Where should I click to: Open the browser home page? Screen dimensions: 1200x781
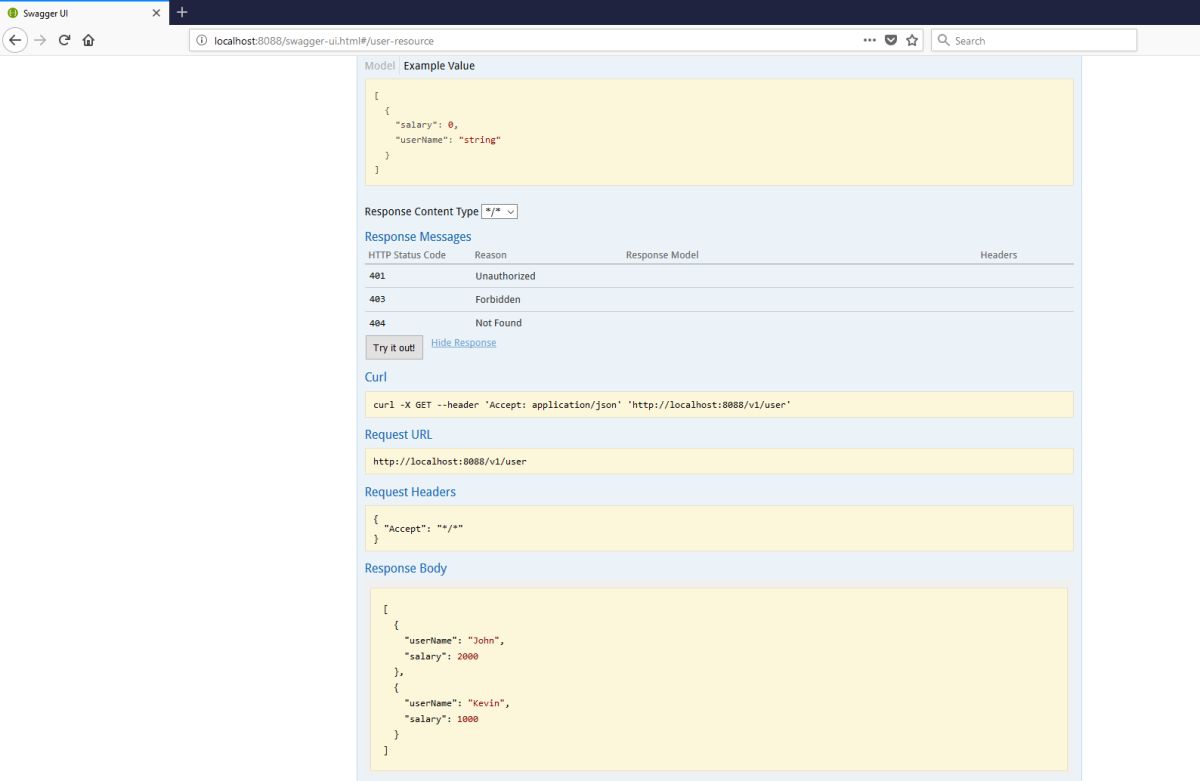[x=88, y=40]
